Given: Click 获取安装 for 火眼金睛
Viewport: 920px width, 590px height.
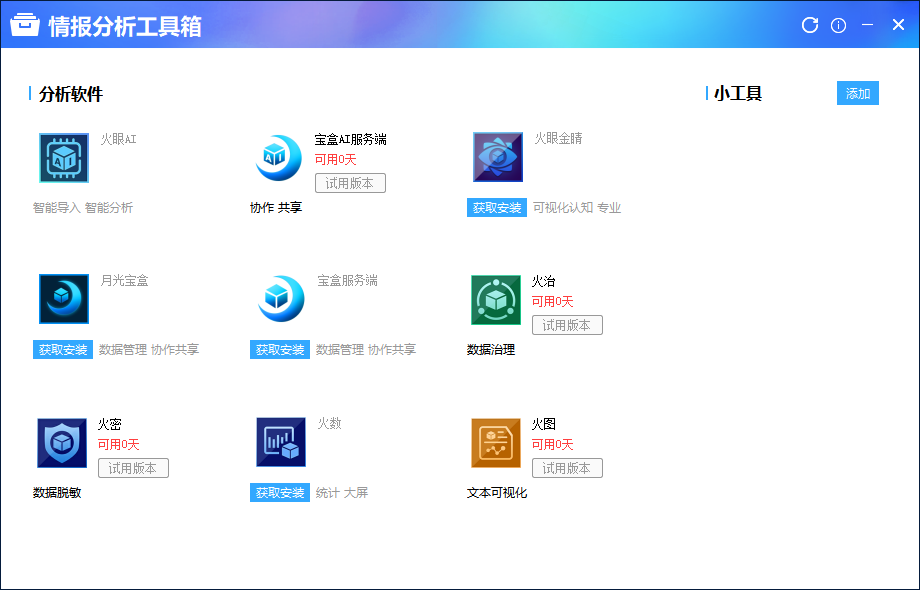Looking at the screenshot, I should click(497, 208).
